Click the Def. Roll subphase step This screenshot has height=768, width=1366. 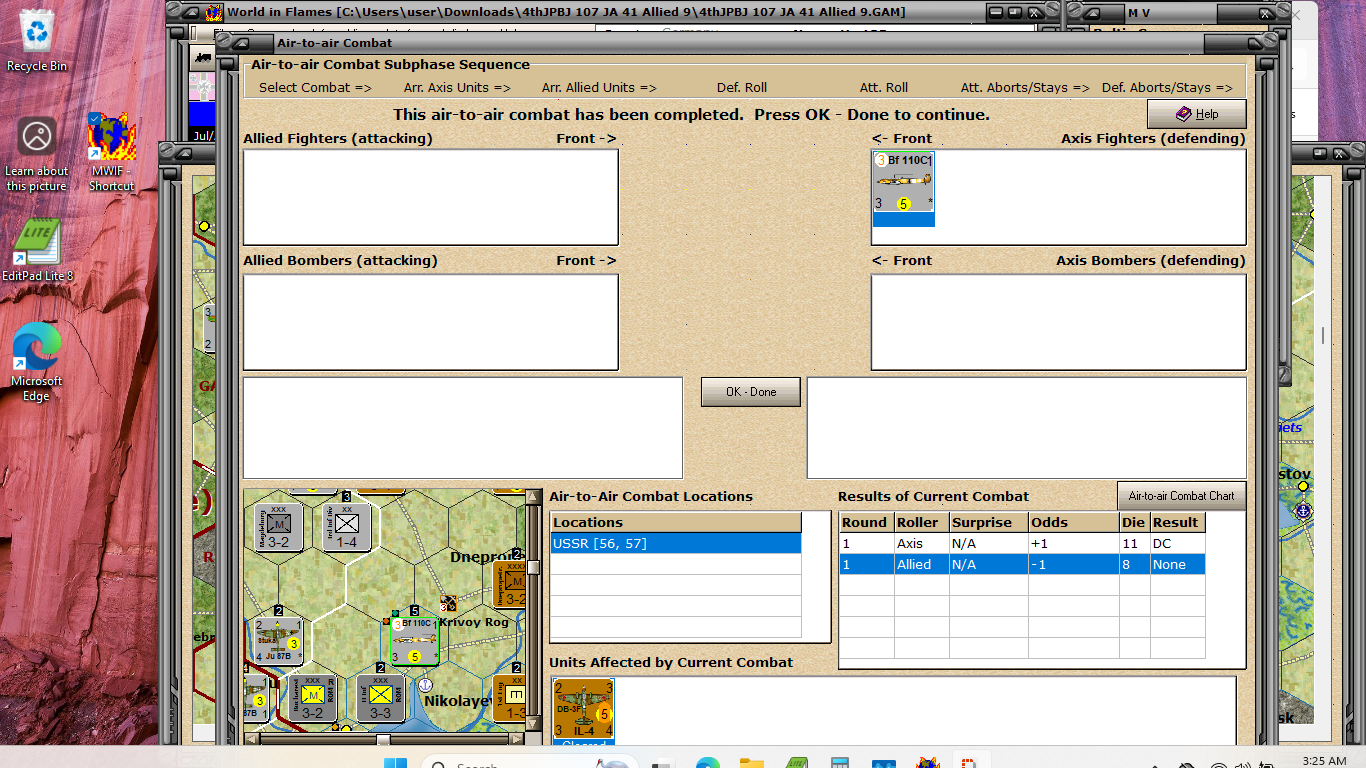tap(742, 87)
